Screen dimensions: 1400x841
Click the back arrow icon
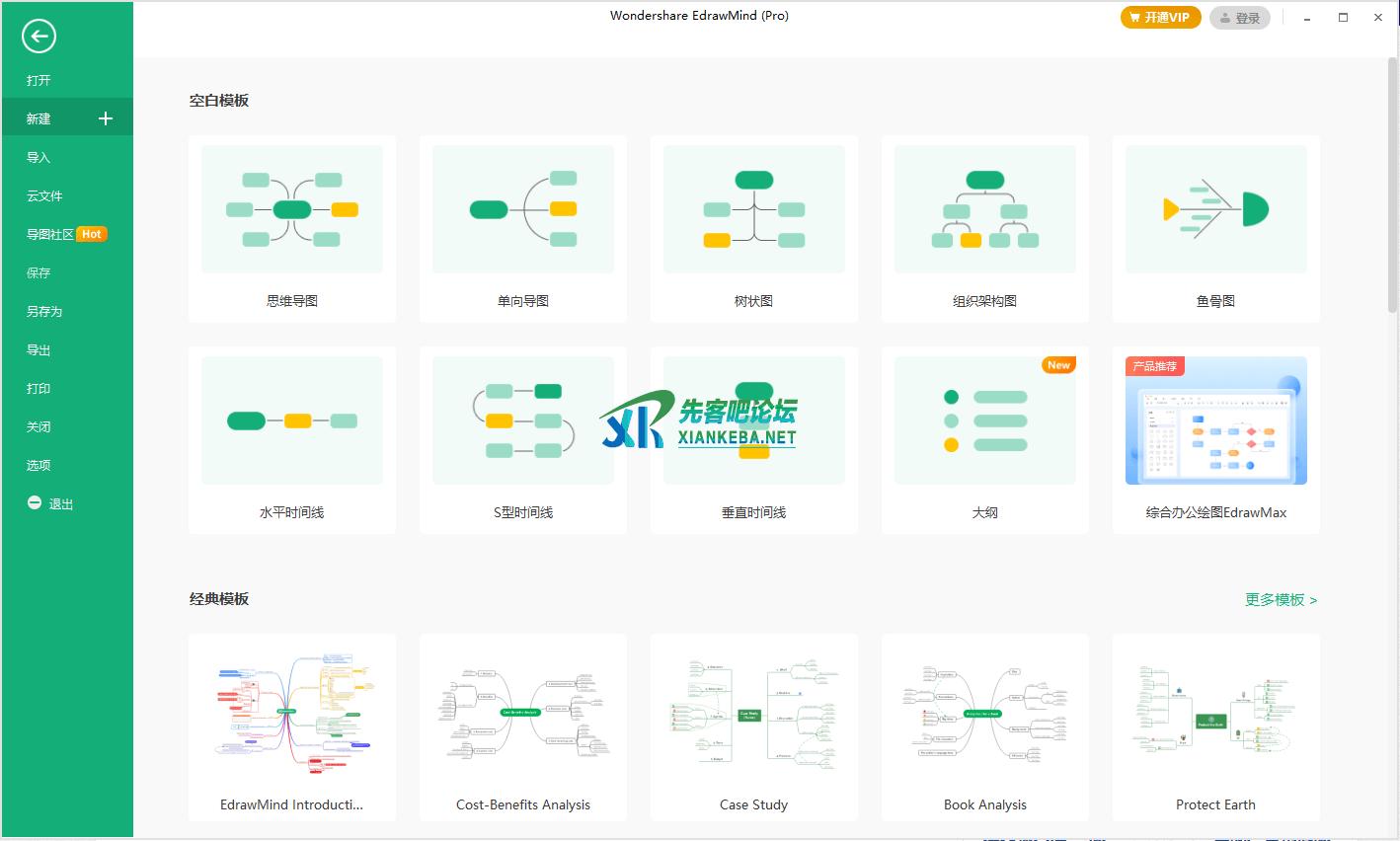(x=39, y=37)
